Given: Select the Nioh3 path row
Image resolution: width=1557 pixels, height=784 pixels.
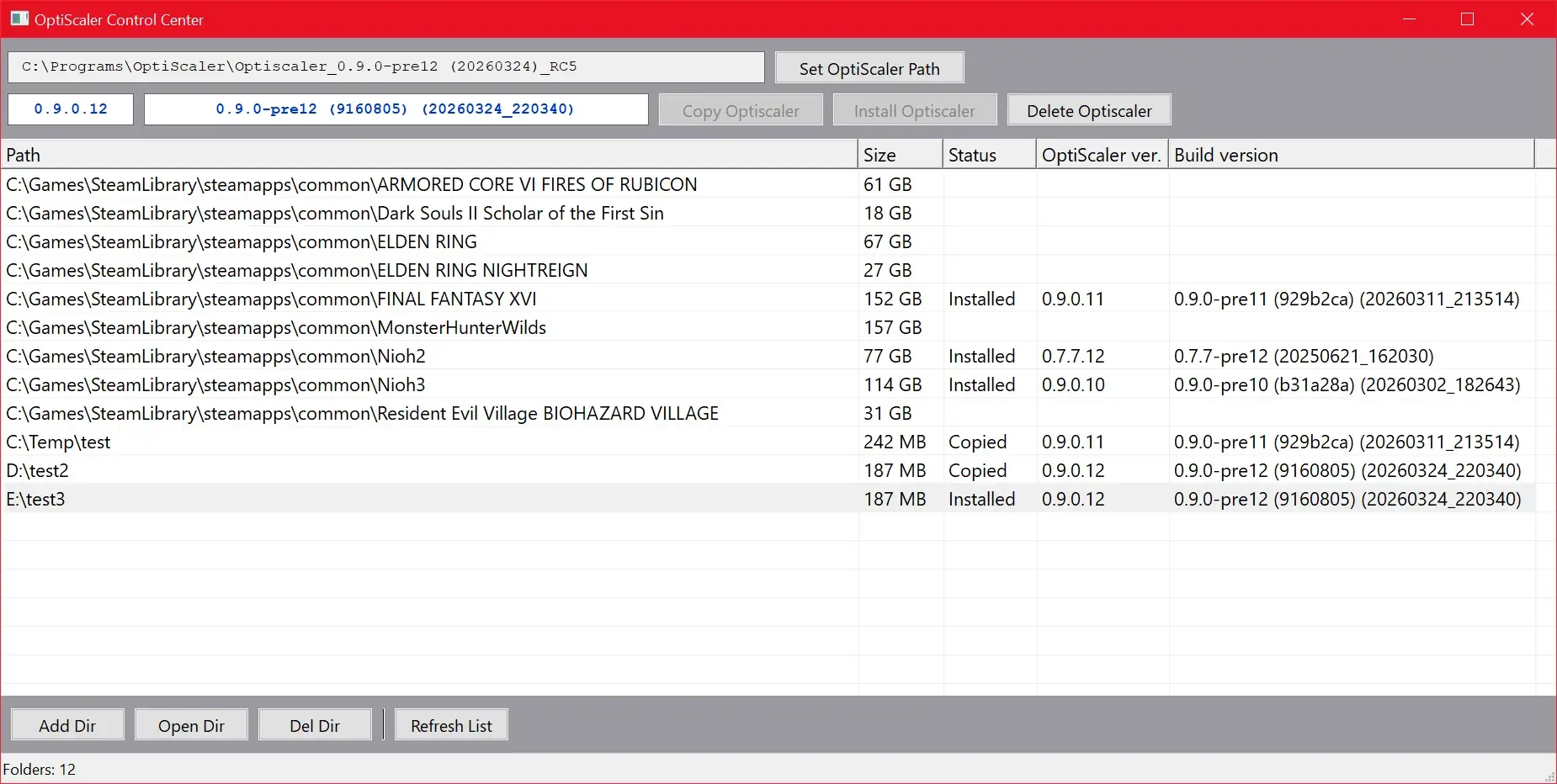Looking at the screenshot, I should 768,384.
